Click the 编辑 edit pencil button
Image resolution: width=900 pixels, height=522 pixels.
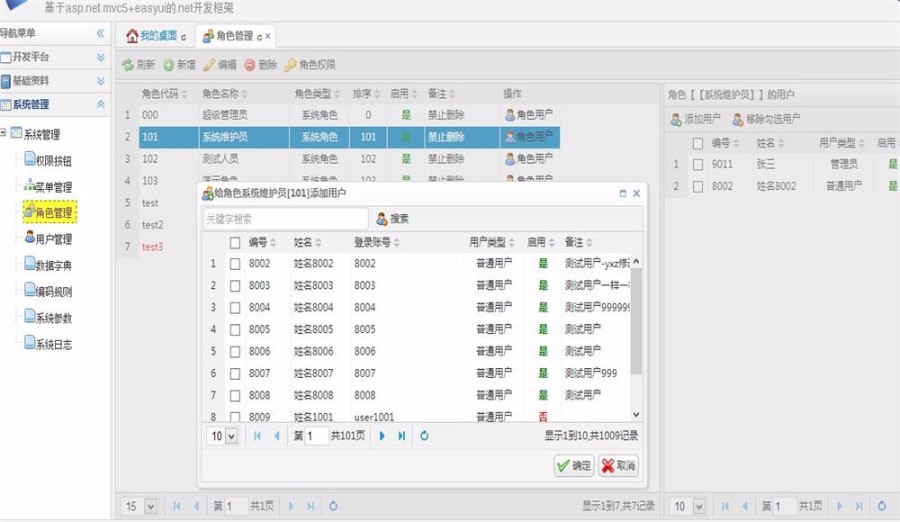220,65
